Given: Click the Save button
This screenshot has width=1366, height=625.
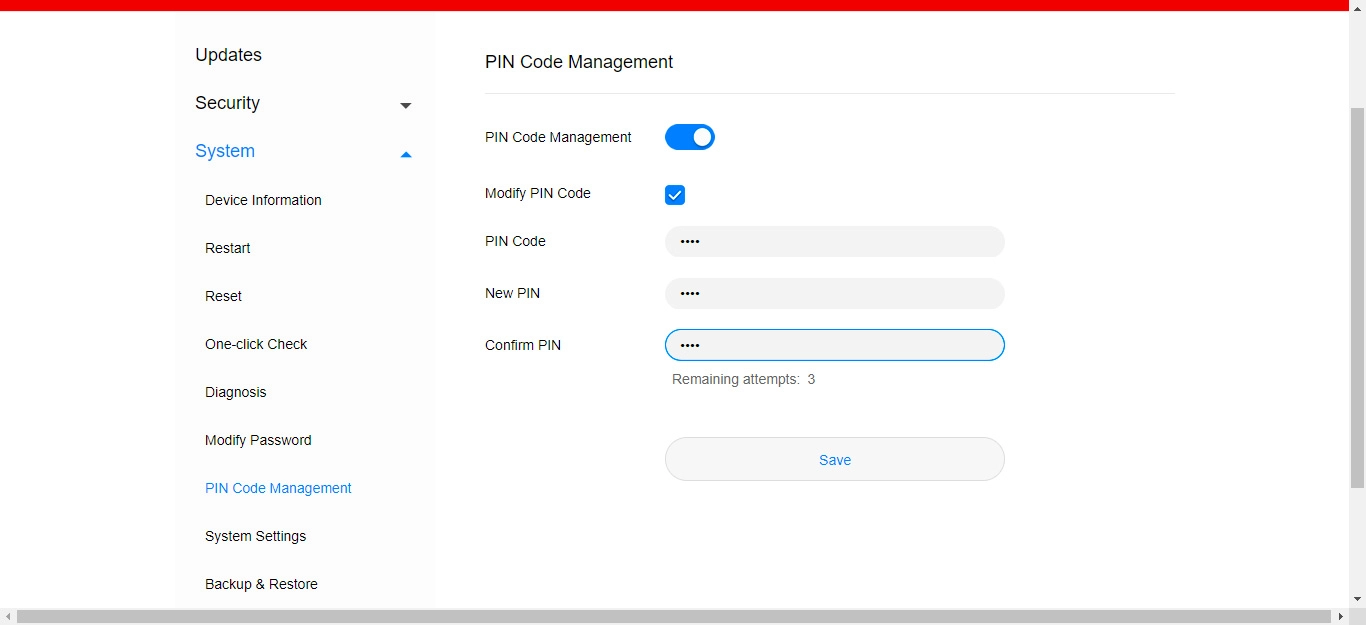Looking at the screenshot, I should point(834,459).
